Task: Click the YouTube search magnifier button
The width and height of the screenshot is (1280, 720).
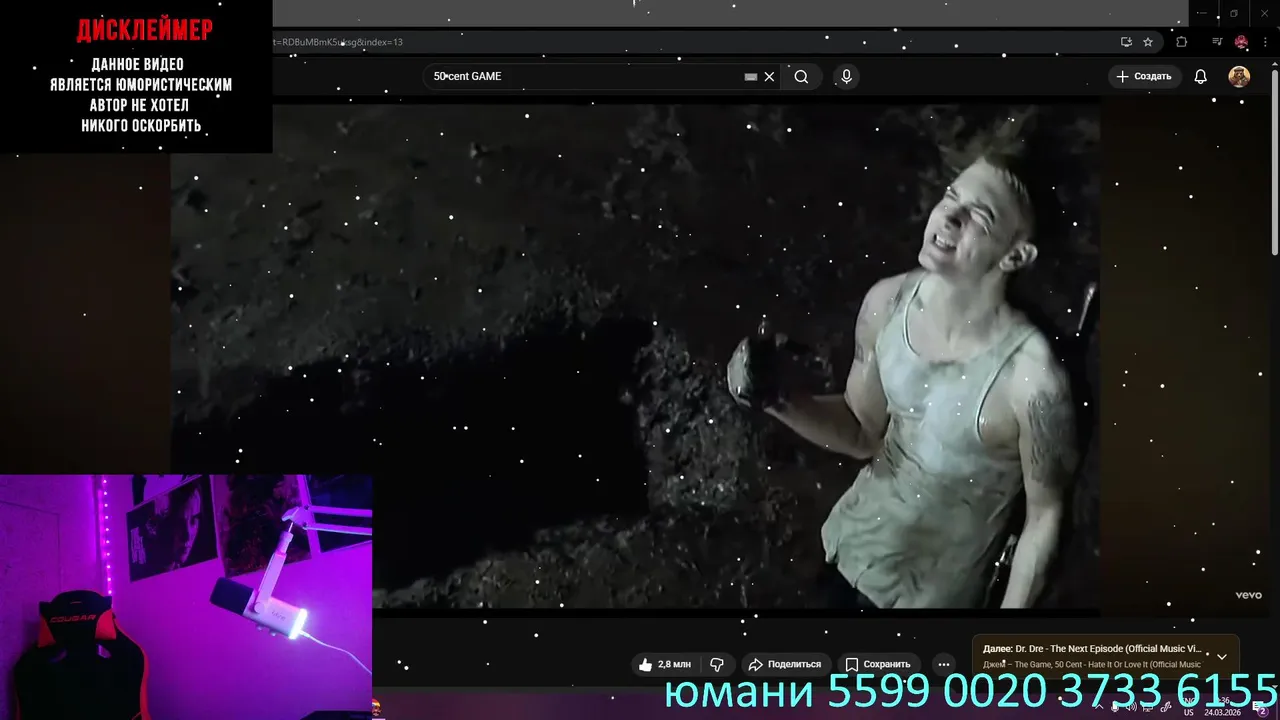Action: [801, 77]
